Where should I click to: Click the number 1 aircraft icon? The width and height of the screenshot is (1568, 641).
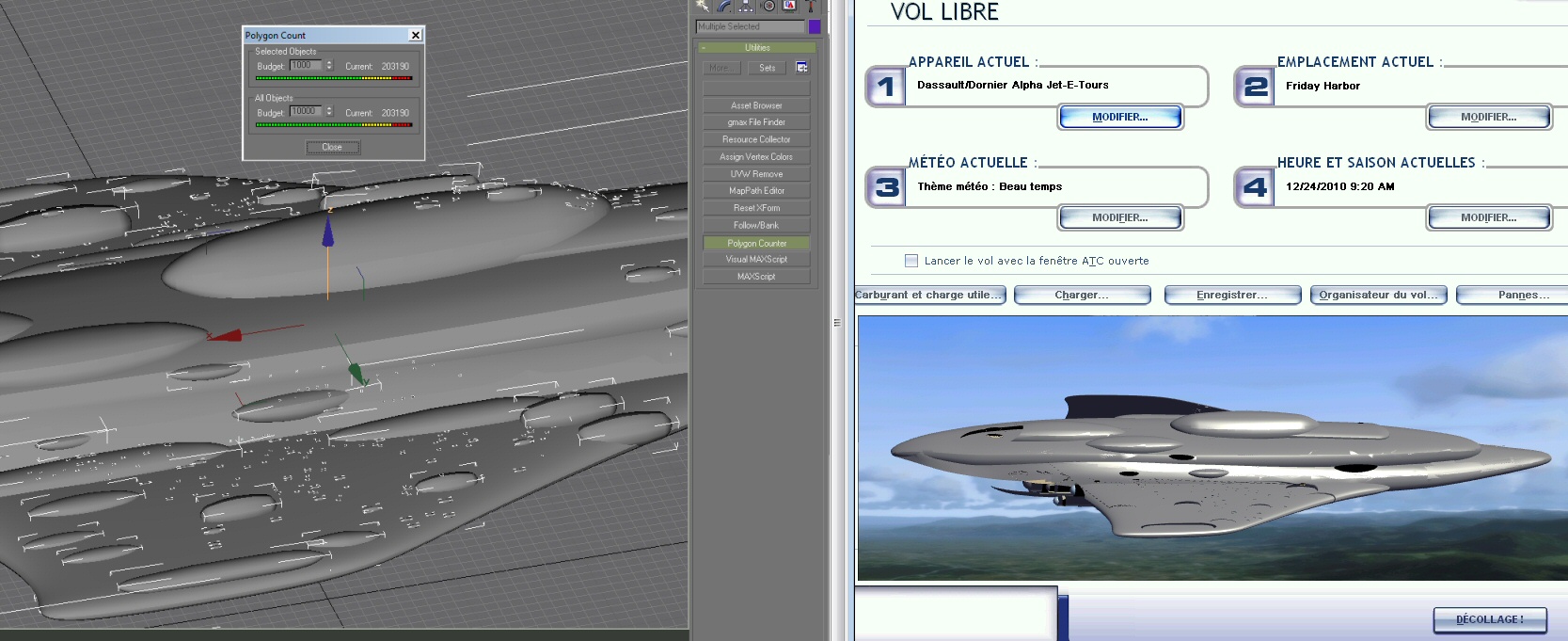tap(885, 87)
